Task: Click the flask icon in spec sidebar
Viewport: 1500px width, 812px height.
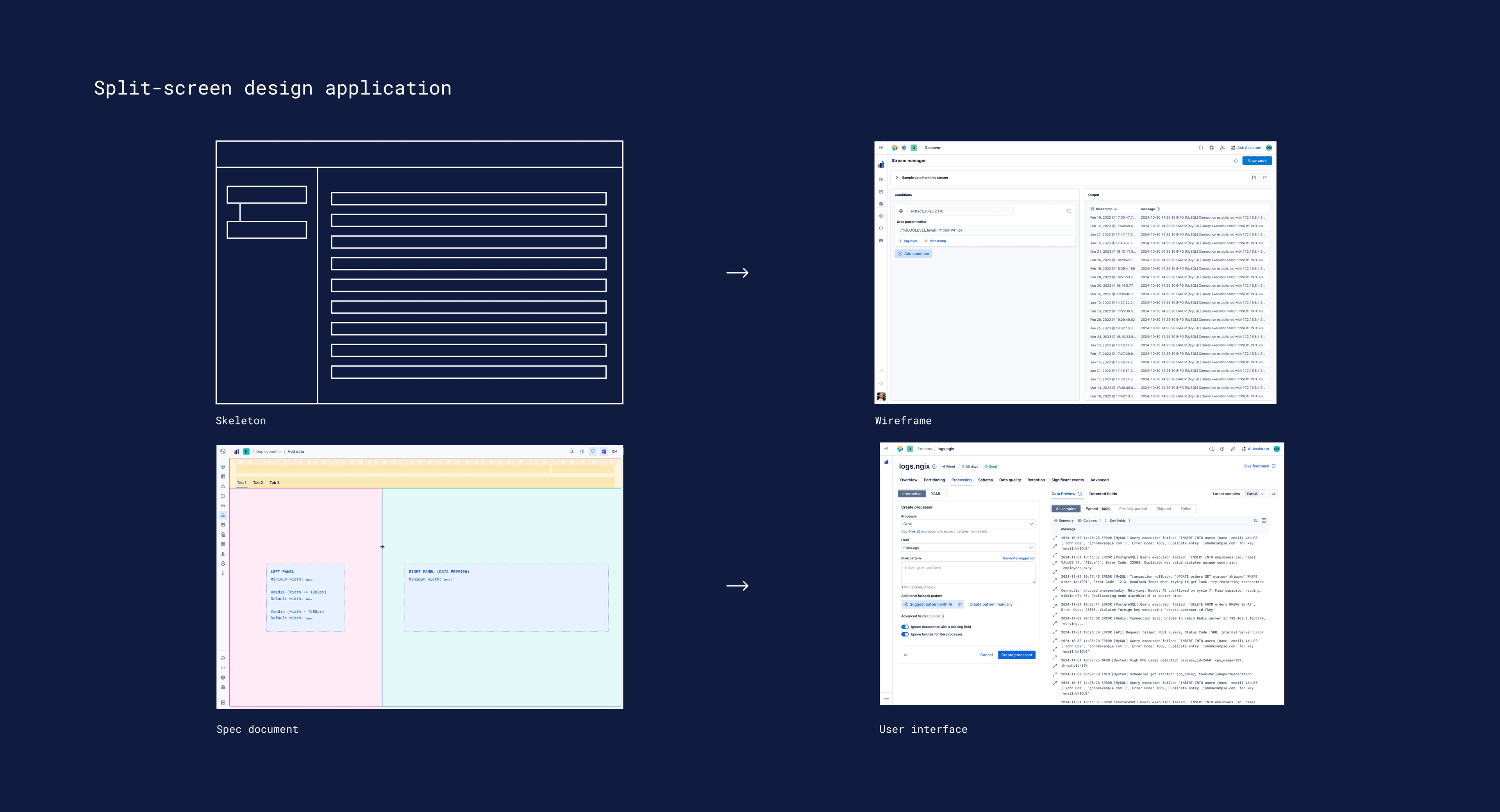Action: pos(223,554)
